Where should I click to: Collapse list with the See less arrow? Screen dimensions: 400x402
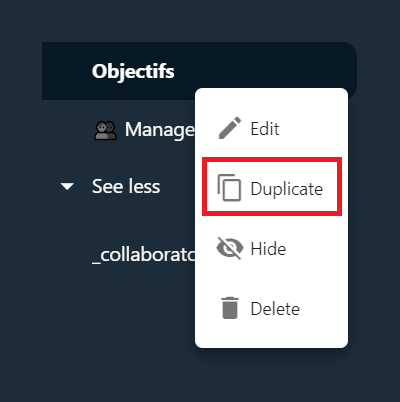[x=67, y=186]
